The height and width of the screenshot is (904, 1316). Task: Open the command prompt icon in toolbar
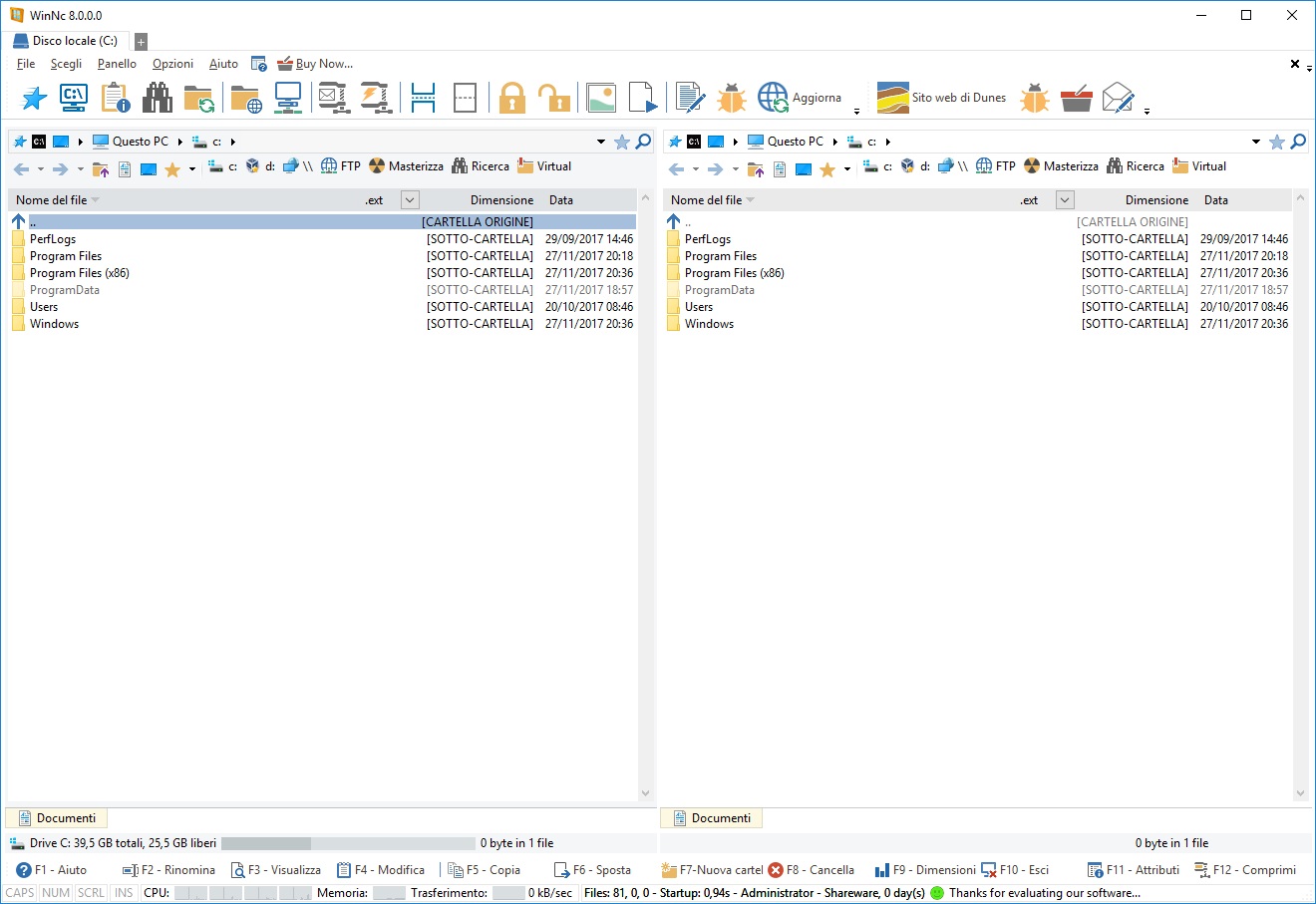tap(74, 98)
